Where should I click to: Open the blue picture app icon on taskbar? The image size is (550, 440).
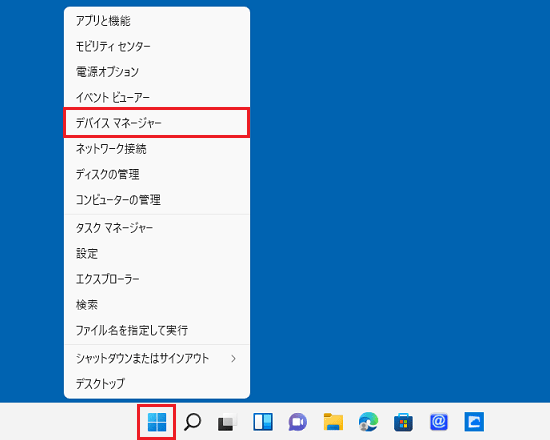[474, 422]
